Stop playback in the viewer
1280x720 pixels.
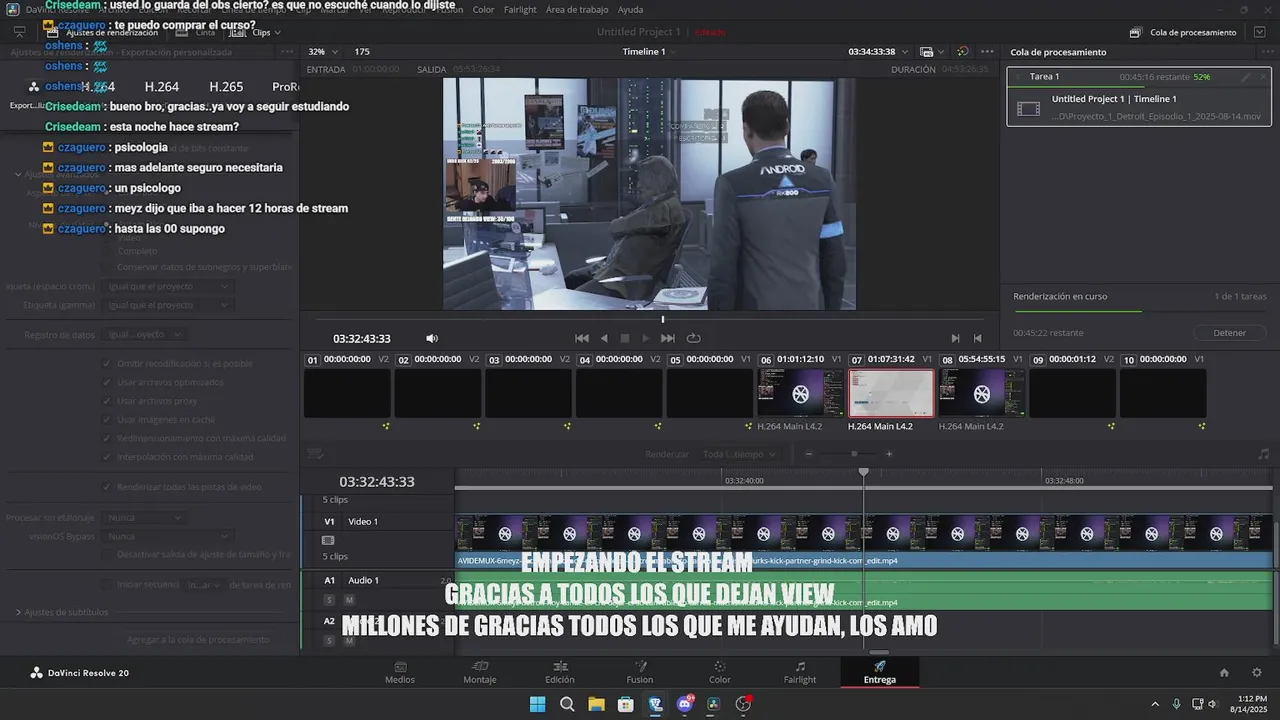coord(625,338)
